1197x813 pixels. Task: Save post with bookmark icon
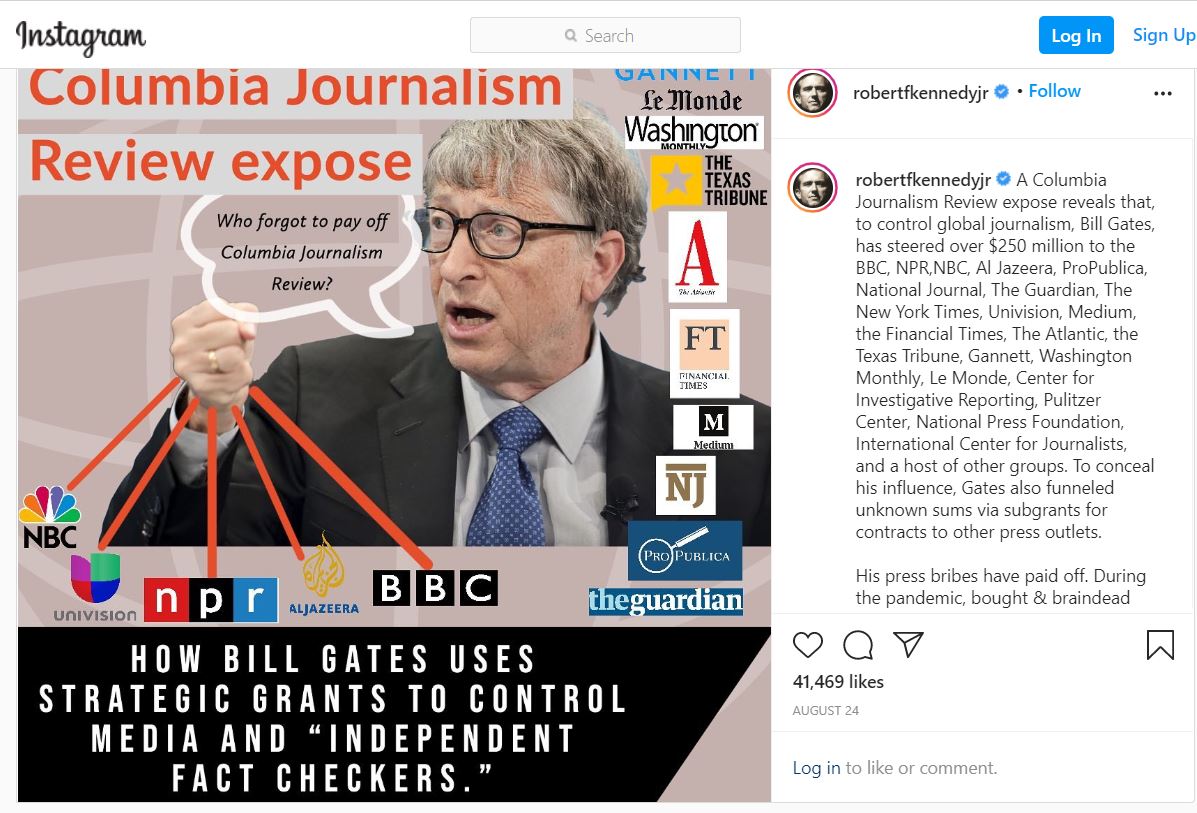coord(1160,645)
